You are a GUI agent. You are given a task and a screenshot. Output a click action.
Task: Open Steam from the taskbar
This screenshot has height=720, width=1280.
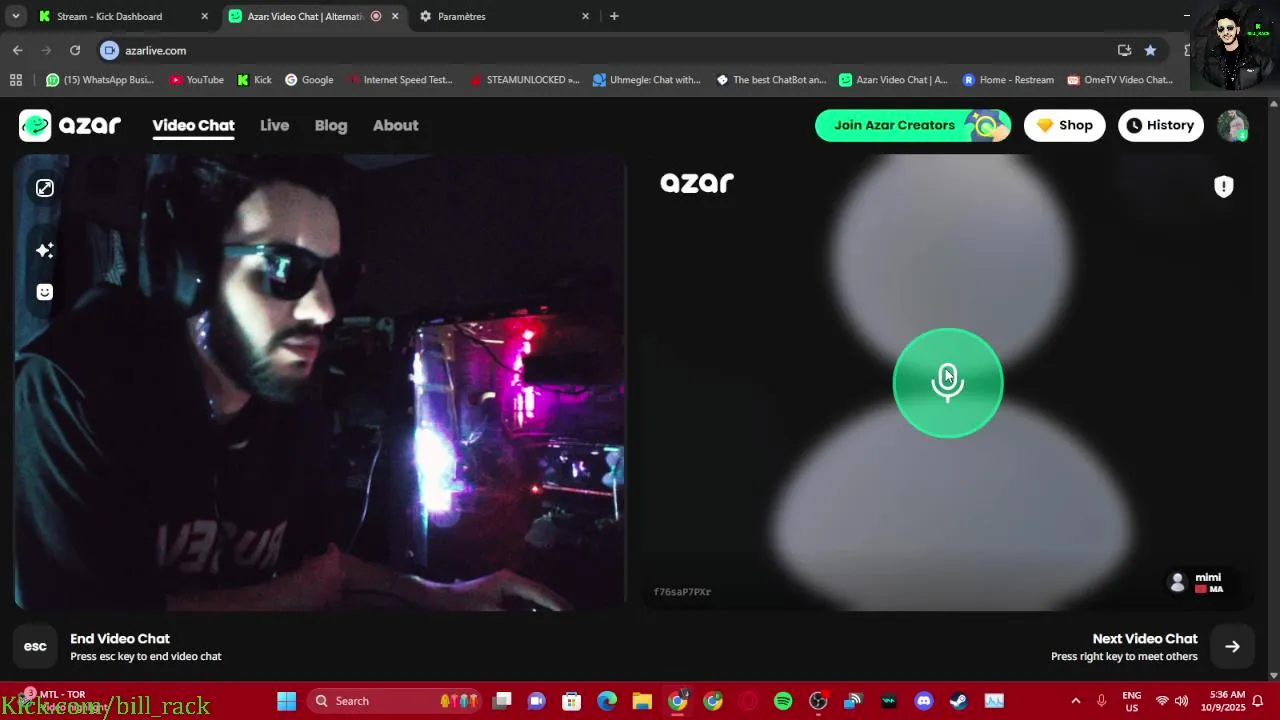pos(959,701)
